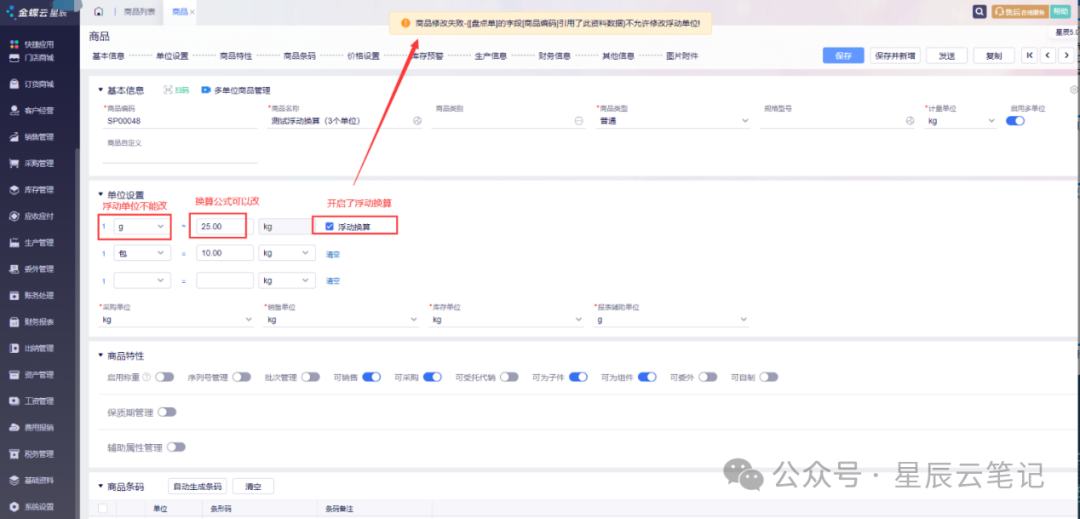1080x519 pixels.
Task: Toggle the 可采购 switch
Action: point(433,377)
